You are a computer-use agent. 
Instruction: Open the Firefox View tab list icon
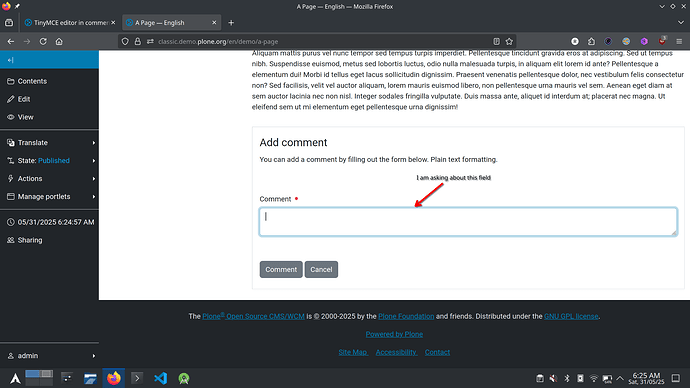tap(9, 22)
